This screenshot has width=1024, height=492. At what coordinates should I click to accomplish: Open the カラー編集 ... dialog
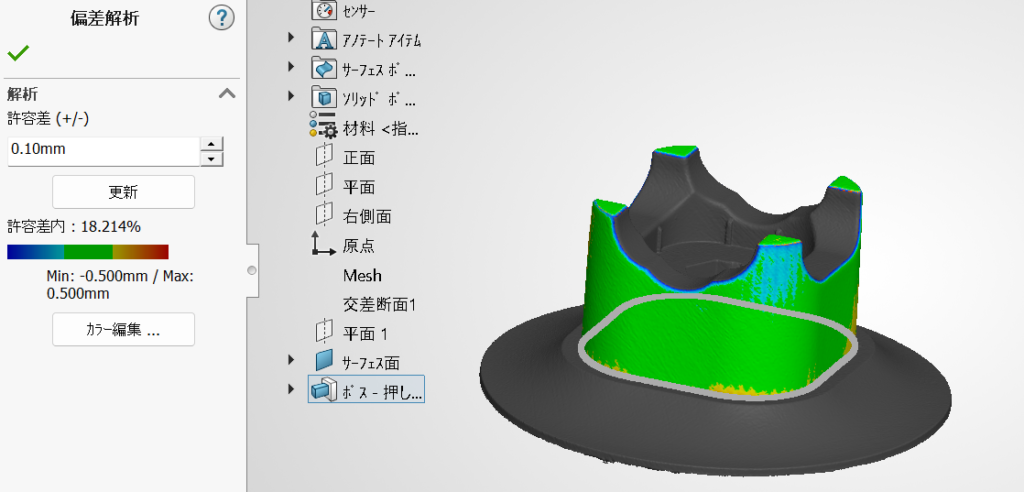123,329
